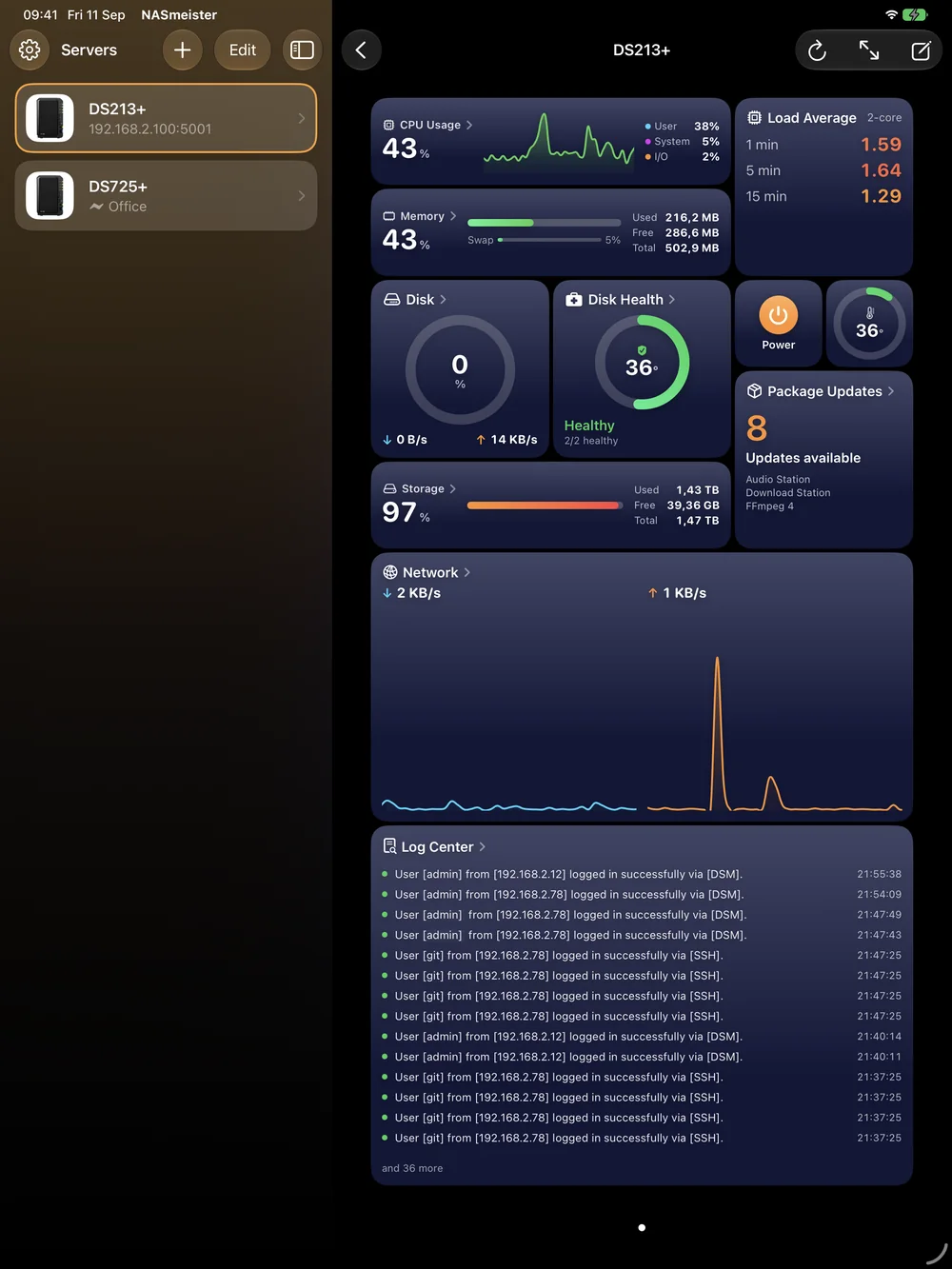Click the log entry at 21:47:49
The height and width of the screenshot is (1269, 952).
(642, 915)
